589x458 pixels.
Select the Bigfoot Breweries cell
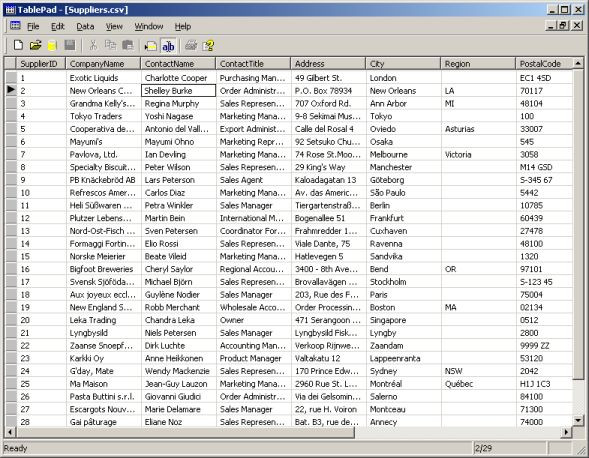point(103,269)
